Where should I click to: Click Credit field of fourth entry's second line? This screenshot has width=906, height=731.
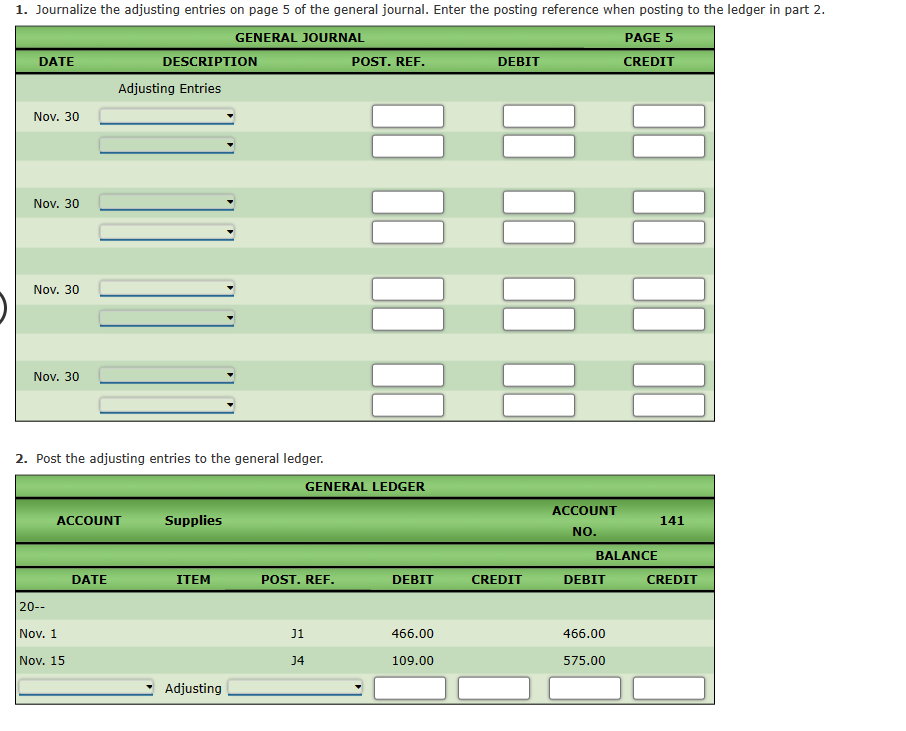pyautogui.click(x=669, y=405)
